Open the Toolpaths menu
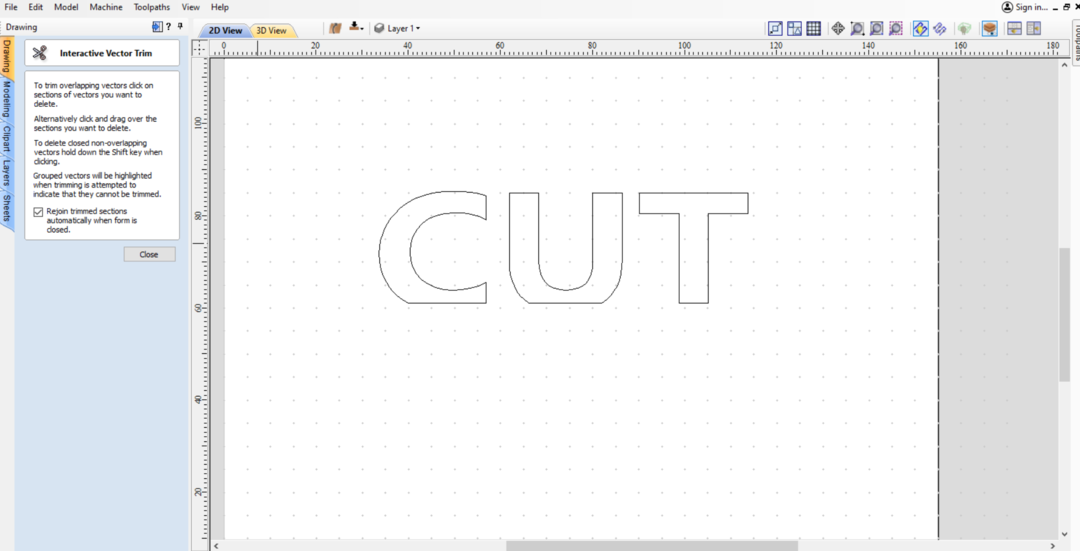This screenshot has height=551, width=1080. 152,7
